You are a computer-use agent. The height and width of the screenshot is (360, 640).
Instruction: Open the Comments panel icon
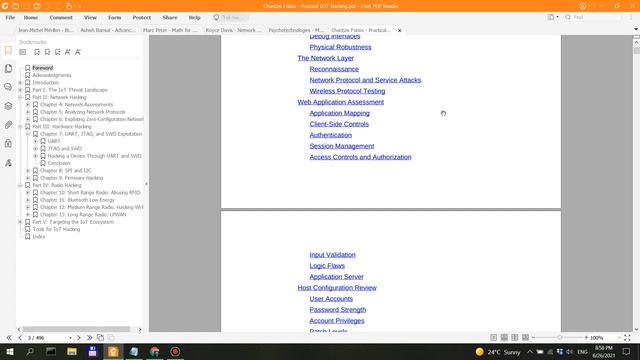tap(8, 87)
